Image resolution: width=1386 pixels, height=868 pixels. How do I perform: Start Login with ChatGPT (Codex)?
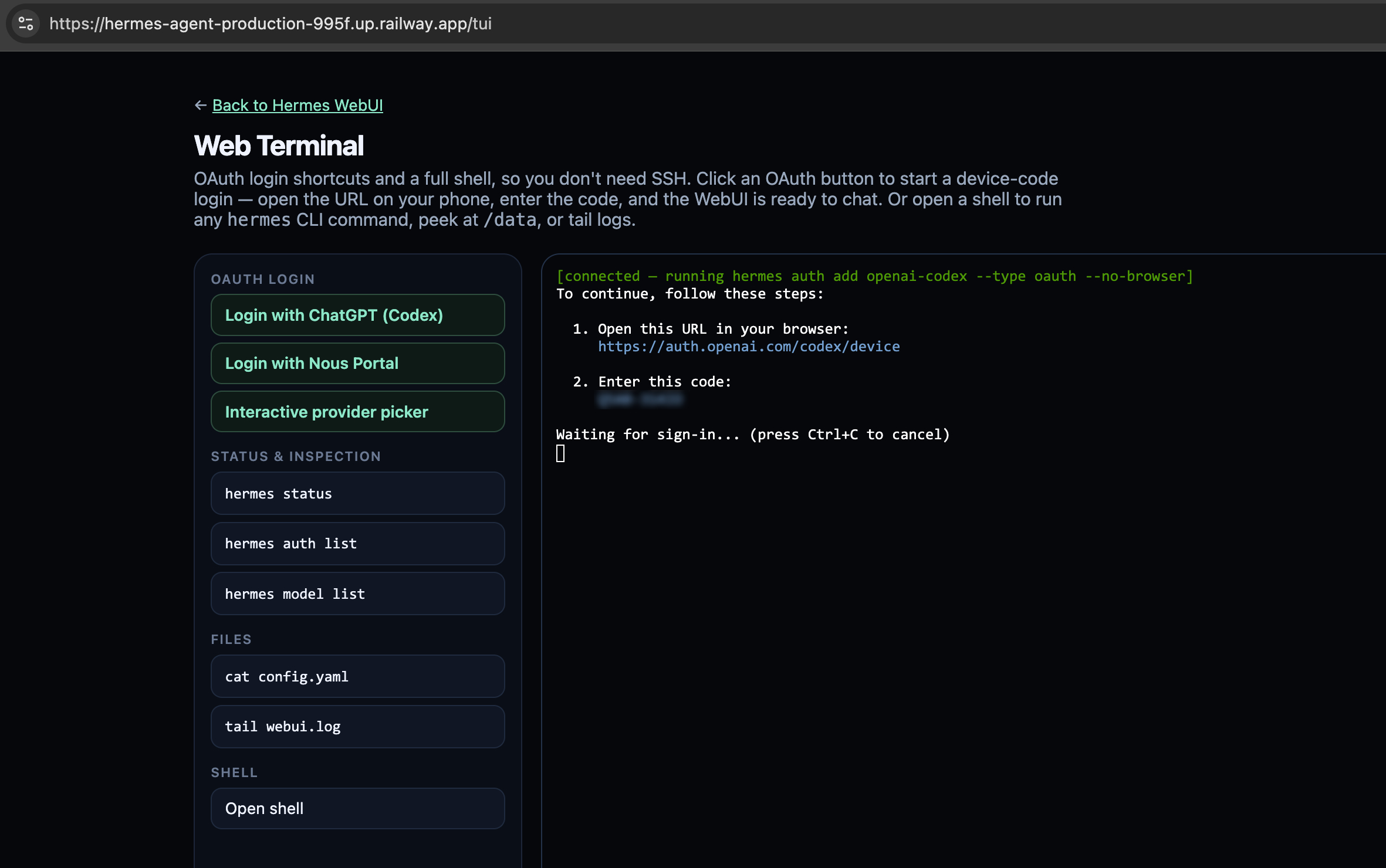click(357, 315)
